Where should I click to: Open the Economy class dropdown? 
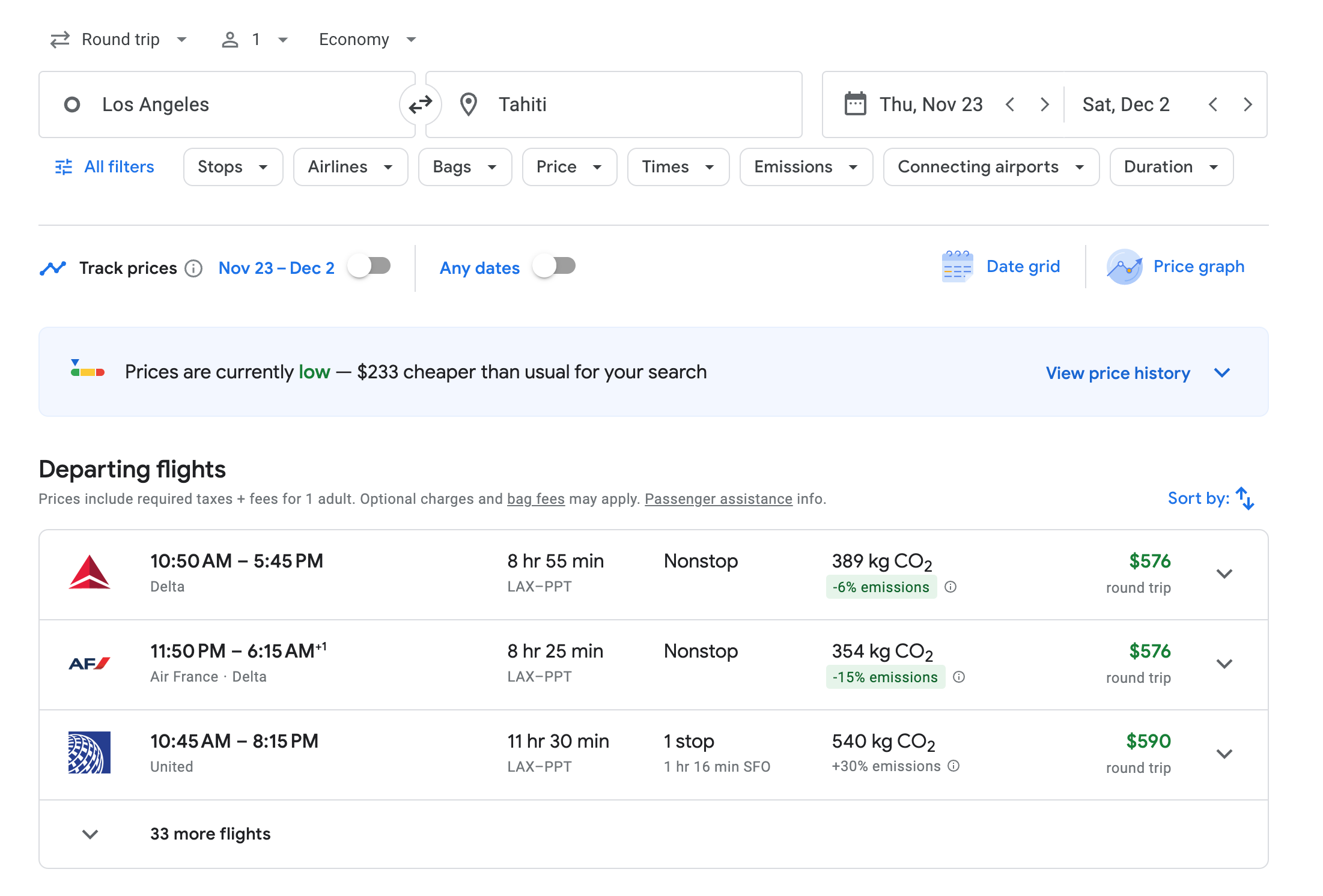click(367, 40)
